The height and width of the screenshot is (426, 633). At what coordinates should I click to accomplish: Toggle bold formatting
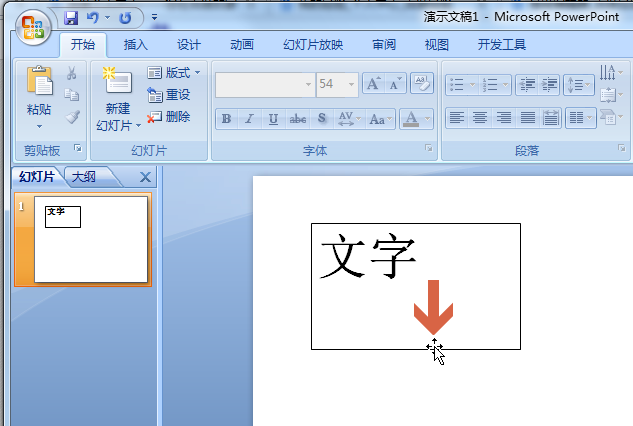coord(226,119)
